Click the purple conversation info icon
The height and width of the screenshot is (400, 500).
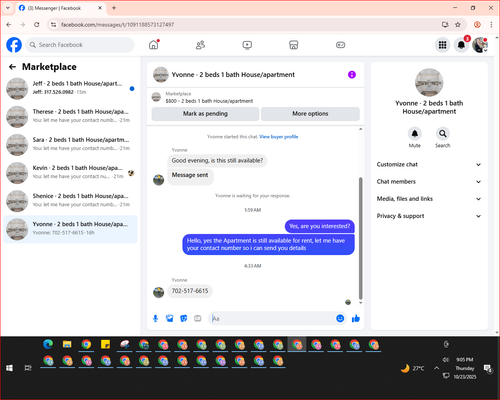[352, 75]
